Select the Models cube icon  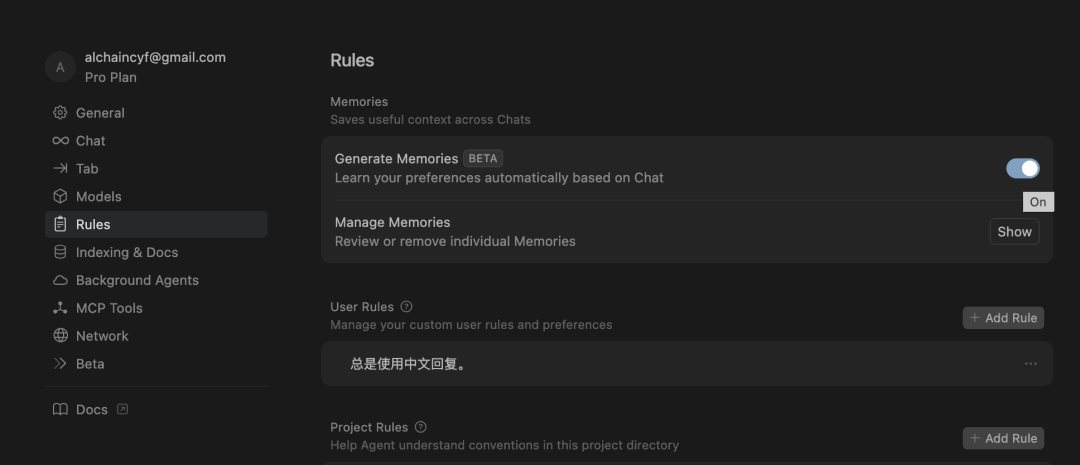click(61, 196)
